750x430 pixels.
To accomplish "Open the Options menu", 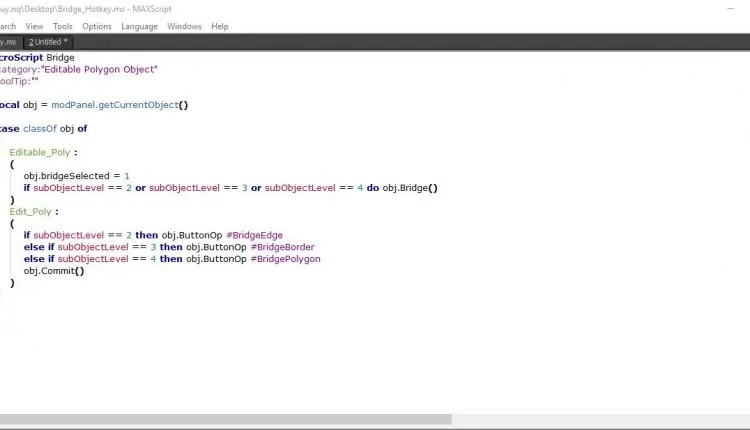I will (x=97, y=26).
